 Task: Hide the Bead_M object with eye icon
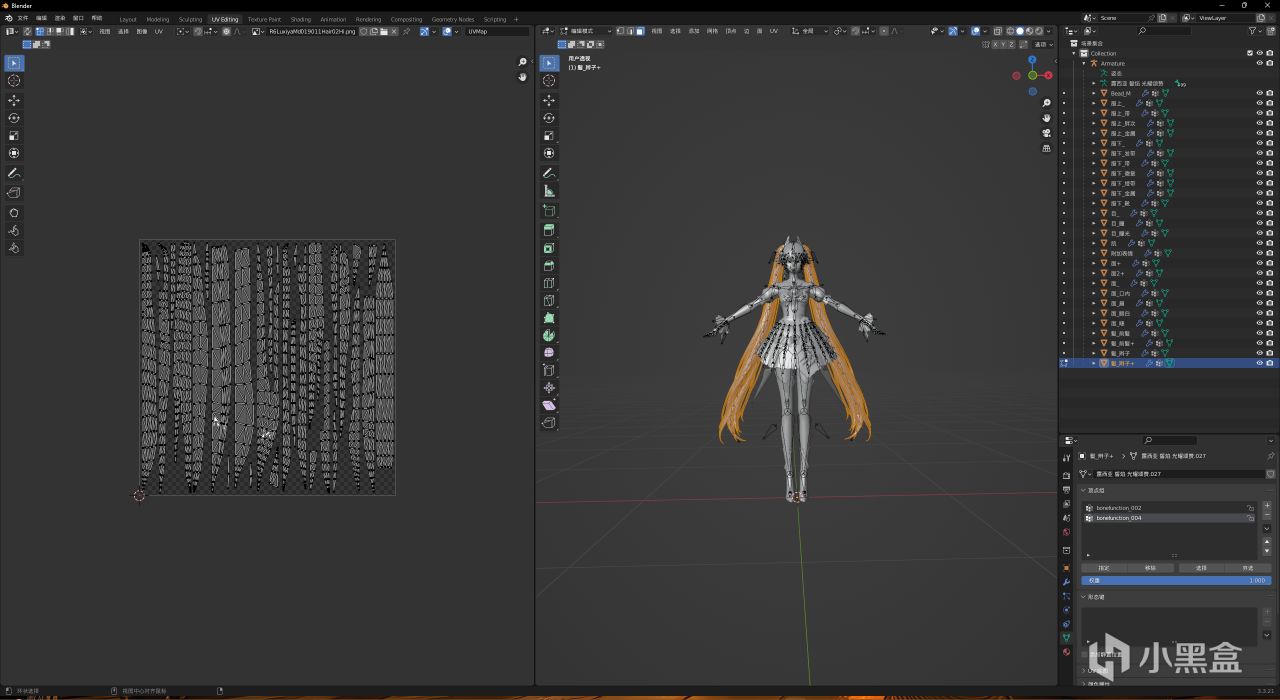click(1259, 93)
